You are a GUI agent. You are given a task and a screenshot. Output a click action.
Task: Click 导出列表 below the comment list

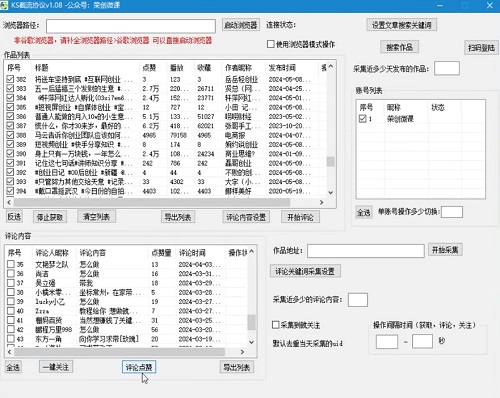237,367
